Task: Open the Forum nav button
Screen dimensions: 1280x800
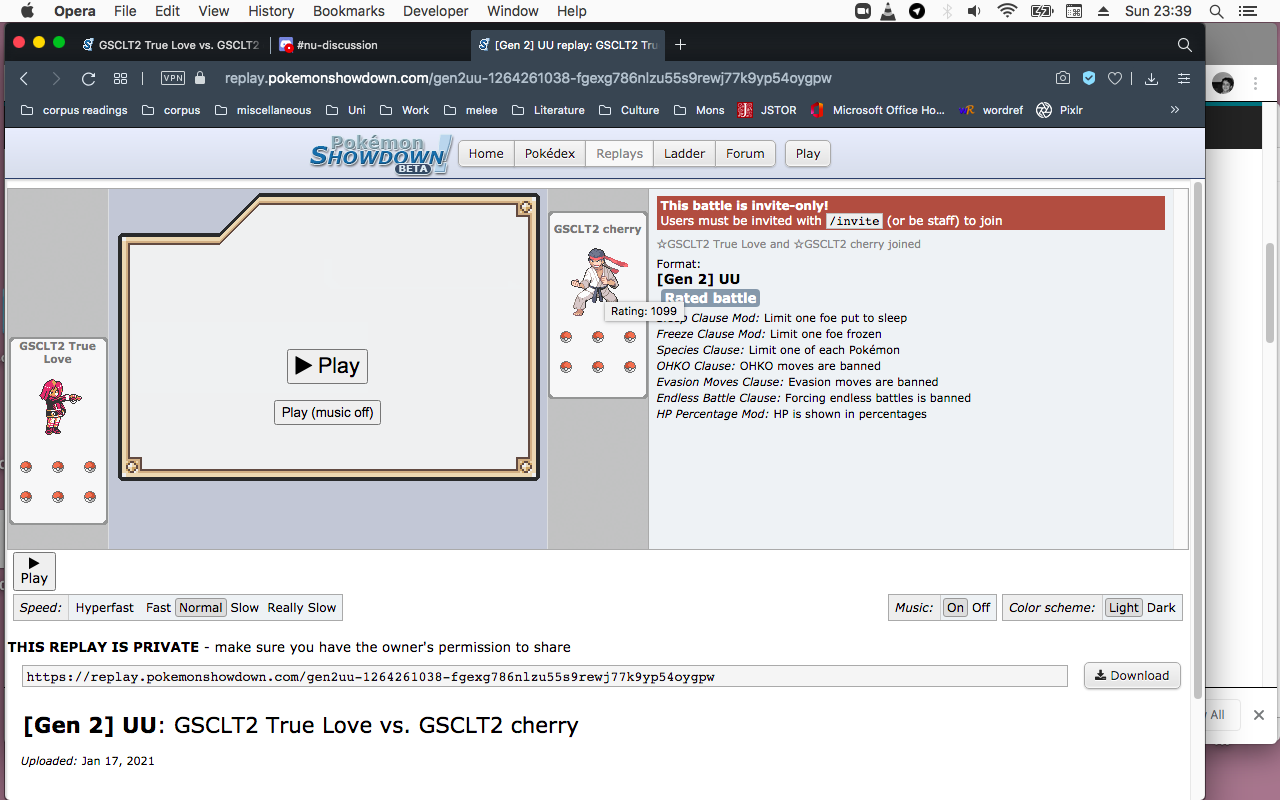Action: 745,153
